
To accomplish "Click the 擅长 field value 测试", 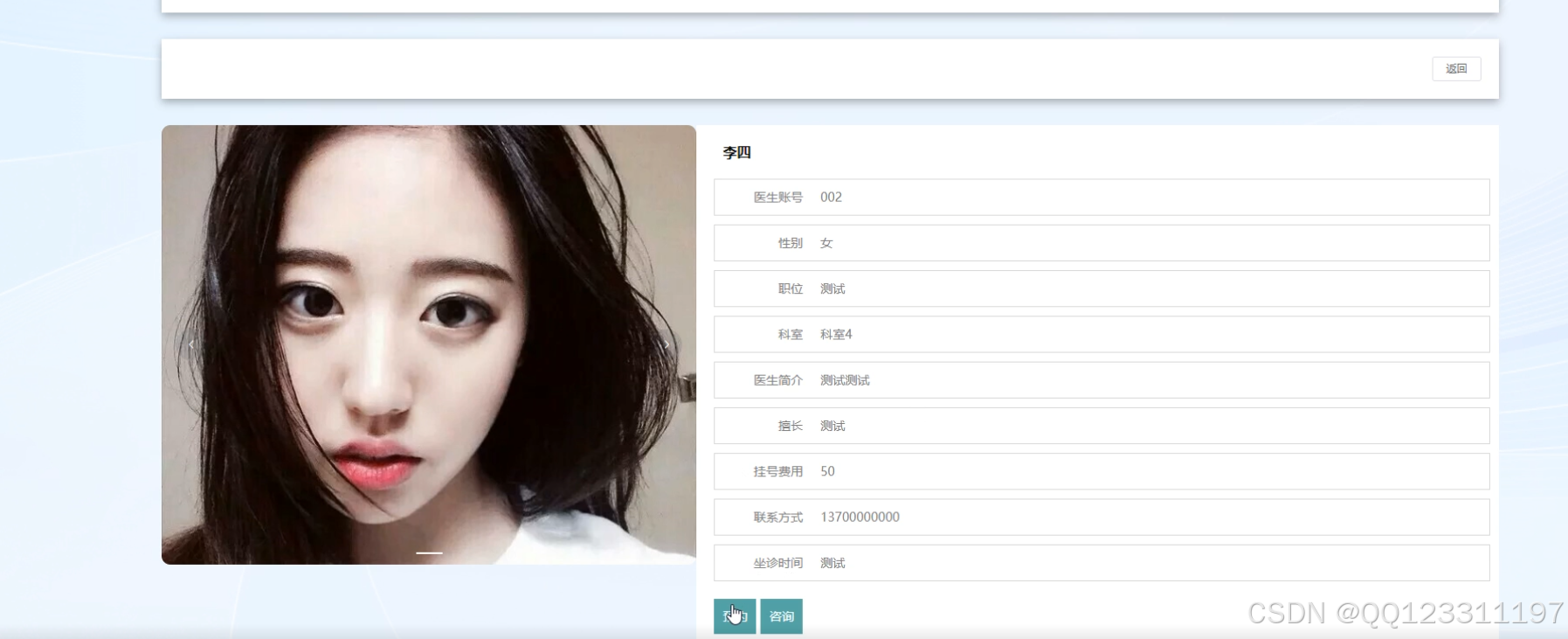I will point(832,426).
